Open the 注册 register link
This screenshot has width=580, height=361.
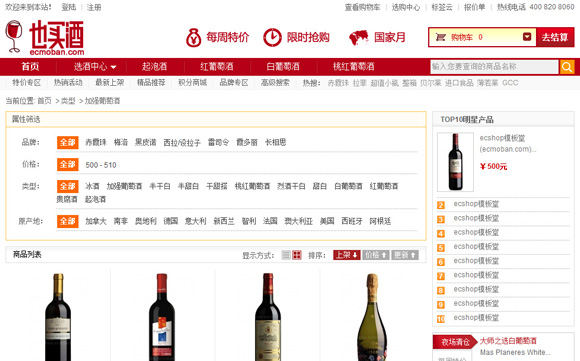tap(94, 7)
